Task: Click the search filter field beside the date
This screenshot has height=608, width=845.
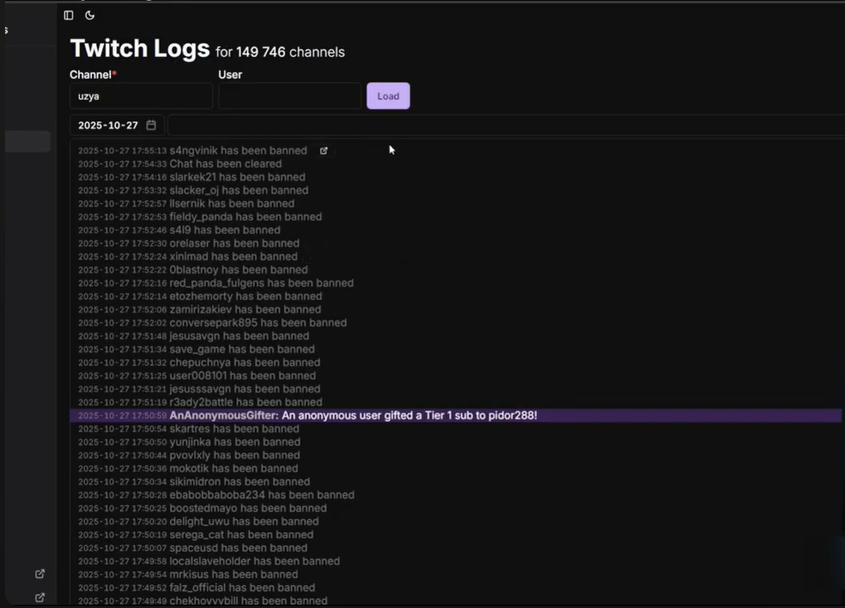Action: click(x=505, y=125)
